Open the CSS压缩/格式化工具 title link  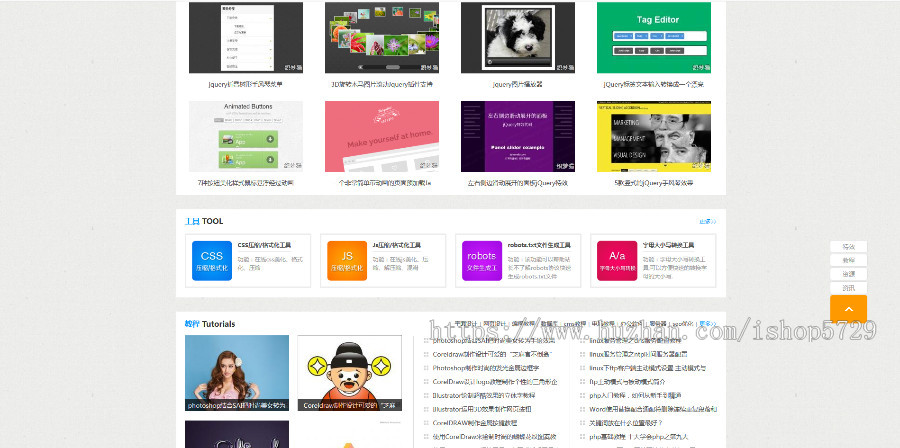[265, 245]
